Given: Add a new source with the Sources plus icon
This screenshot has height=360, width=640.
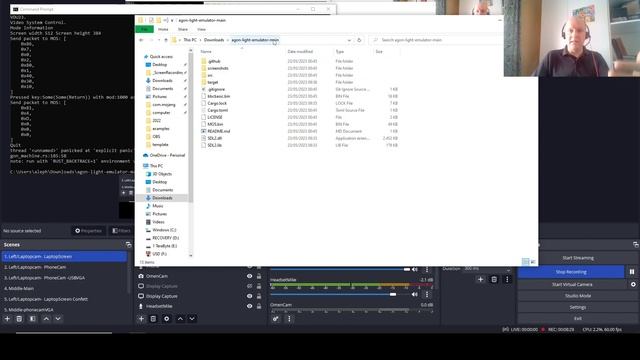Looking at the screenshot, I should (141, 319).
